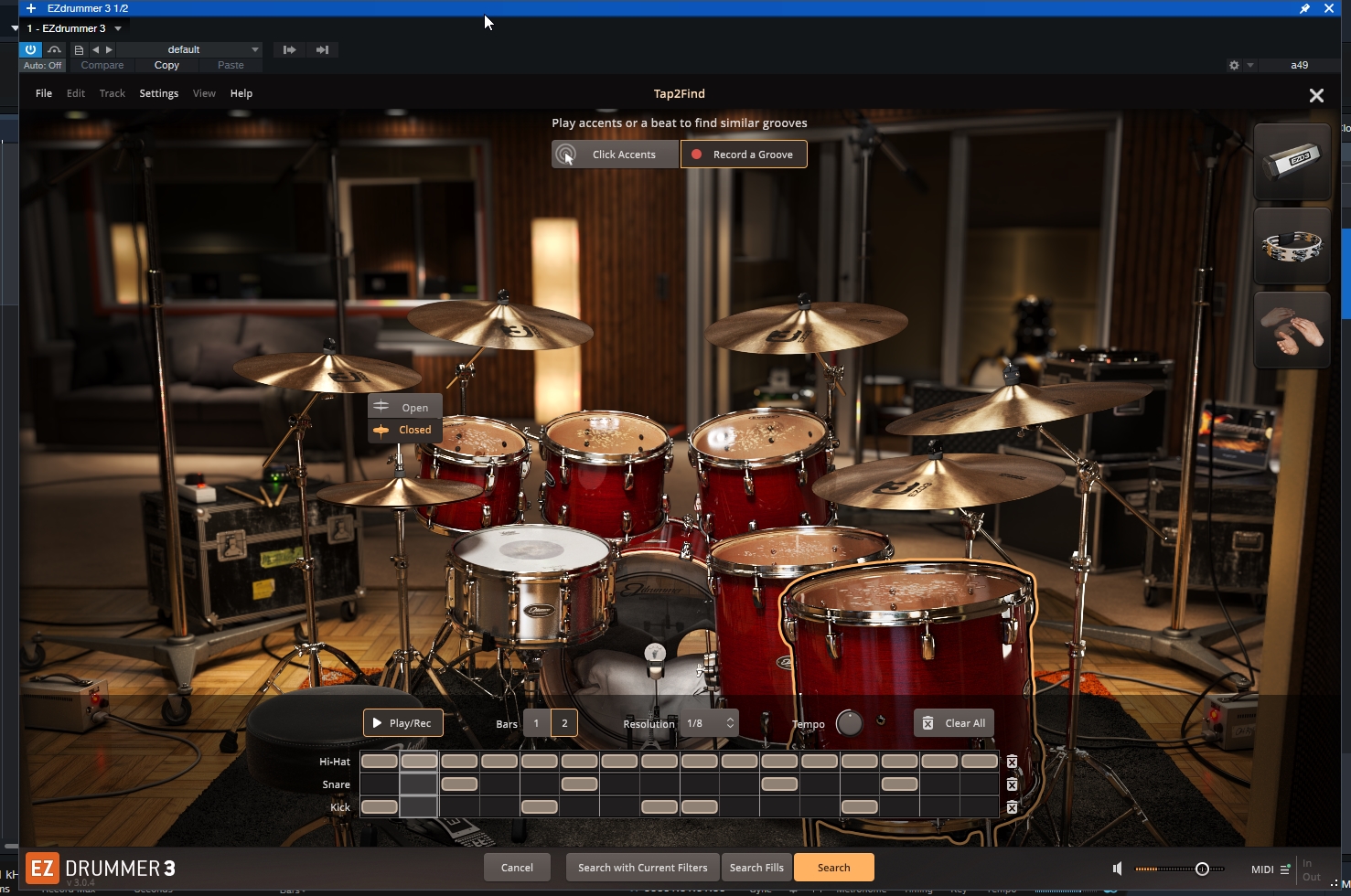
Task: Click the Search Fills button
Action: (756, 868)
